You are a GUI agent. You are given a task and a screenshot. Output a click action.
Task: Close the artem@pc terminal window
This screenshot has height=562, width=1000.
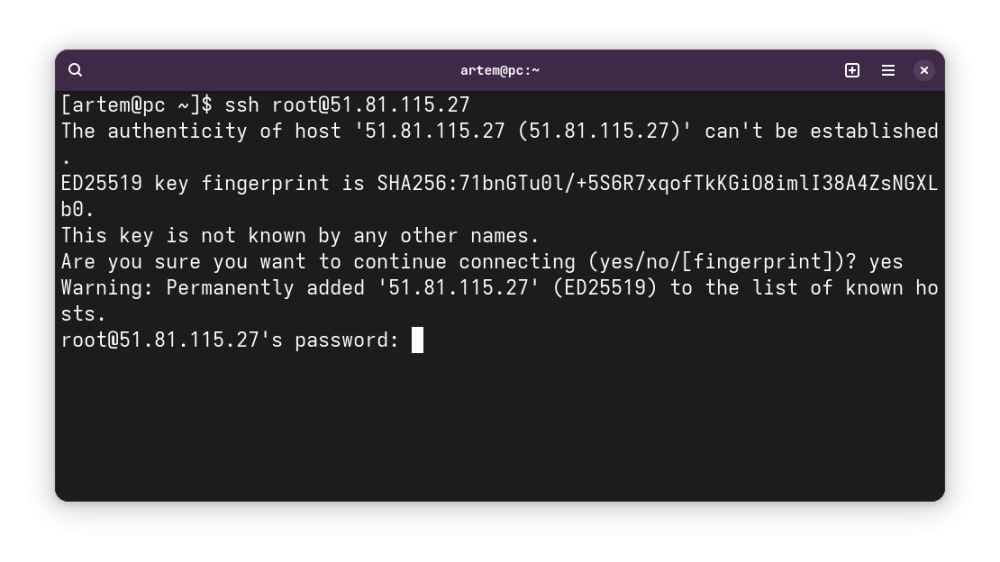[923, 70]
